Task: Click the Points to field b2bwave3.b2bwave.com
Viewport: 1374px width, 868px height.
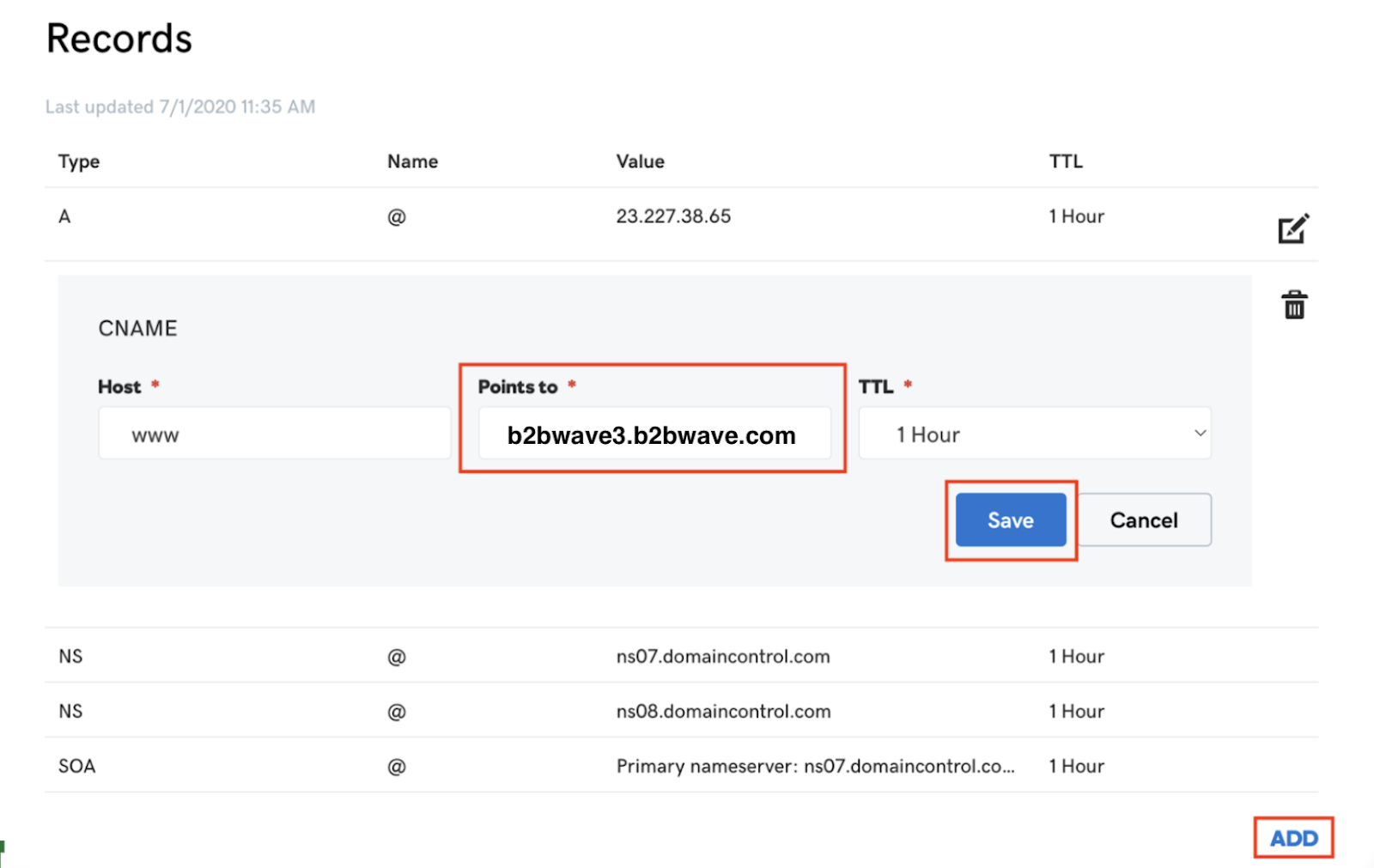Action: pos(654,434)
